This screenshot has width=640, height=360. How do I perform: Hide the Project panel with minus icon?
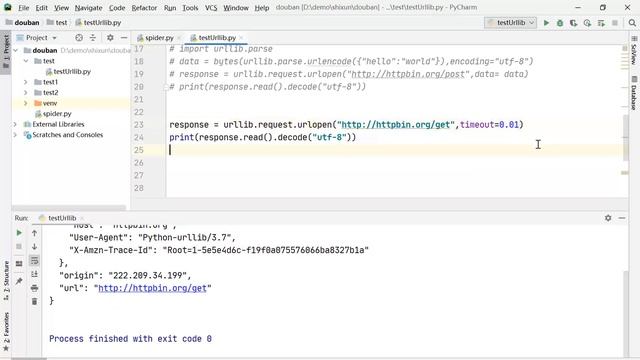point(124,38)
